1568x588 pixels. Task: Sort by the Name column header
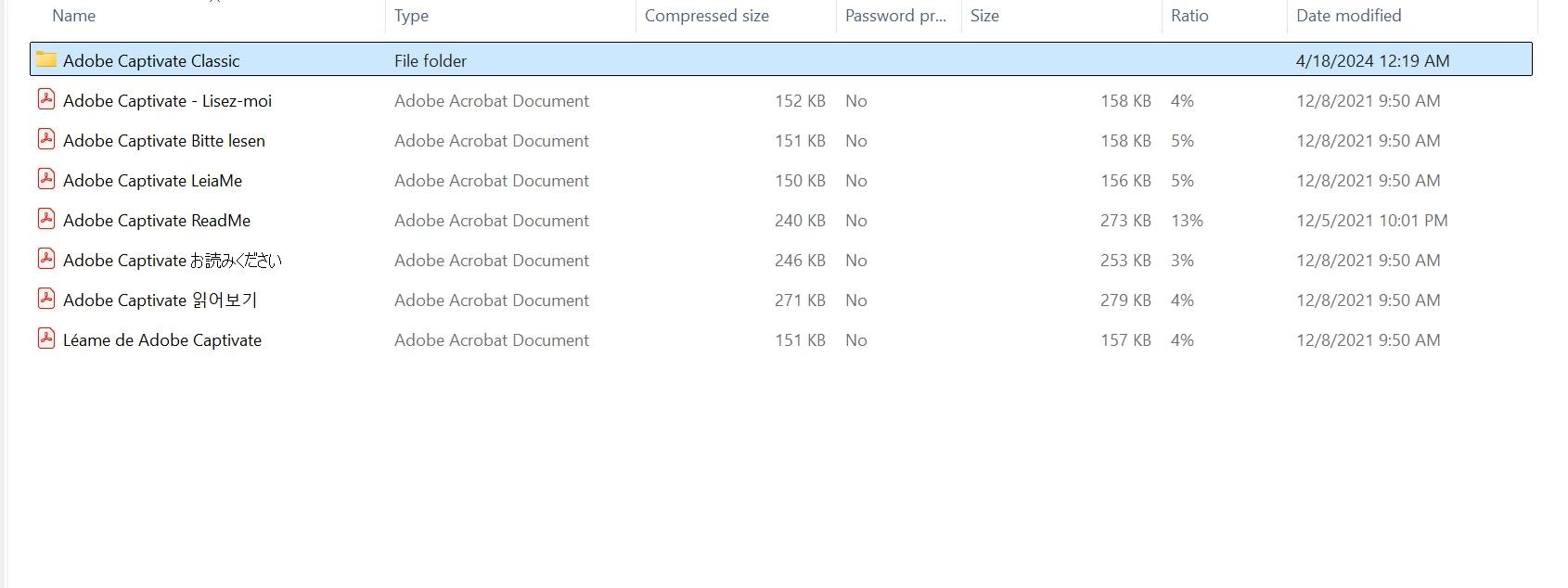pyautogui.click(x=74, y=16)
